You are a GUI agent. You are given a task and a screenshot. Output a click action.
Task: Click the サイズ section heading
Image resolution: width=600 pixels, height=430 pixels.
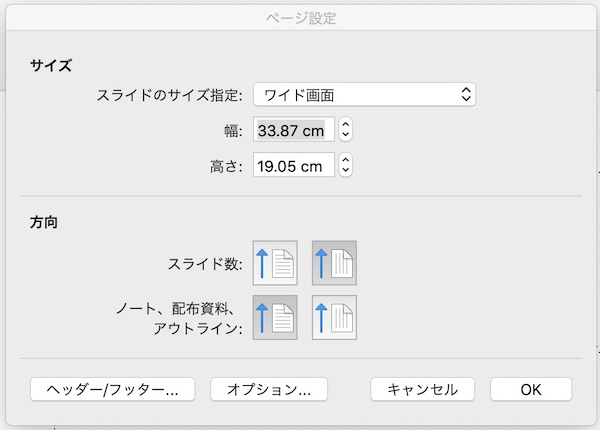(x=51, y=65)
